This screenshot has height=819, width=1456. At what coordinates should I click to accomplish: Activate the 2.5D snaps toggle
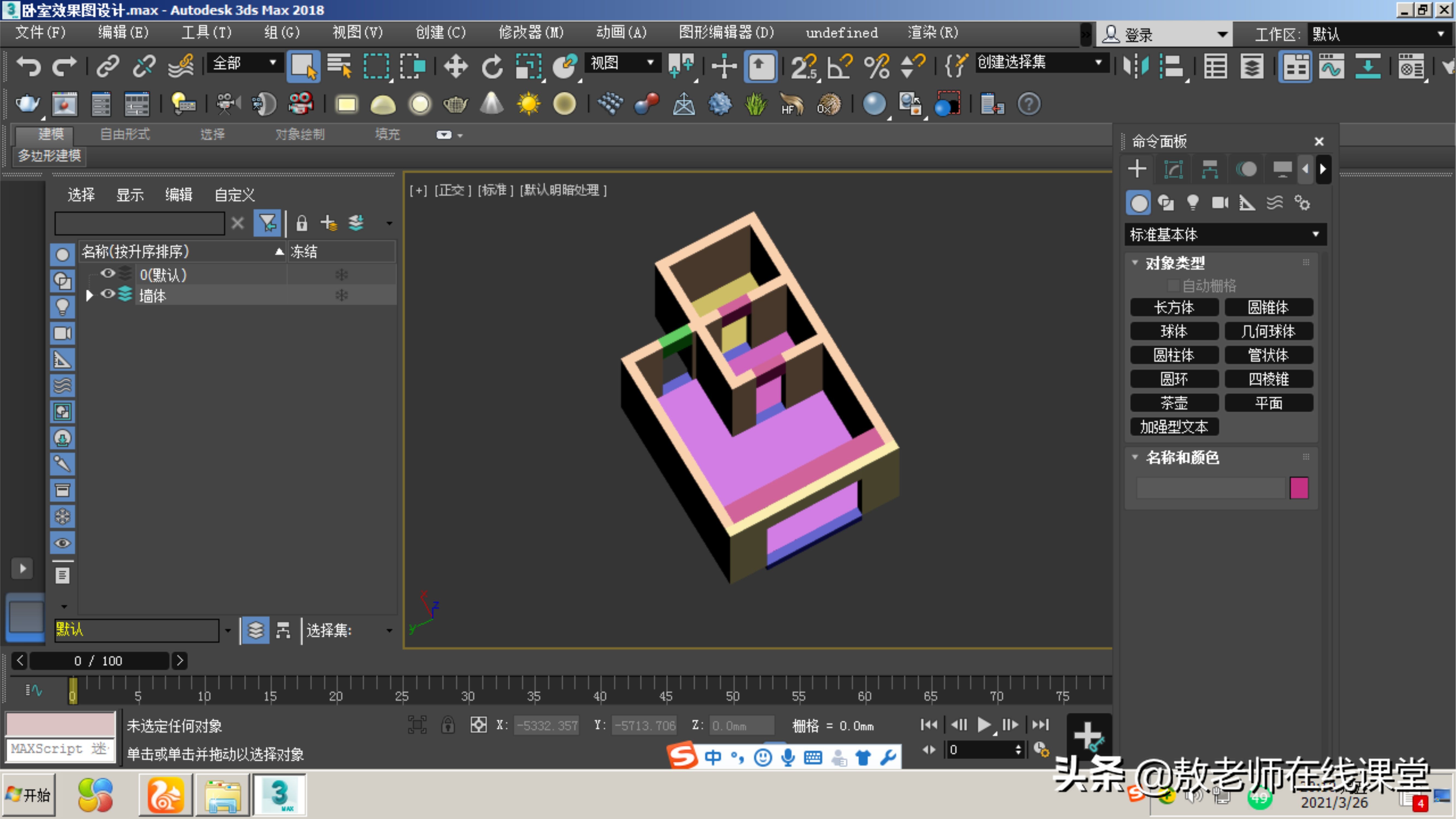(804, 66)
